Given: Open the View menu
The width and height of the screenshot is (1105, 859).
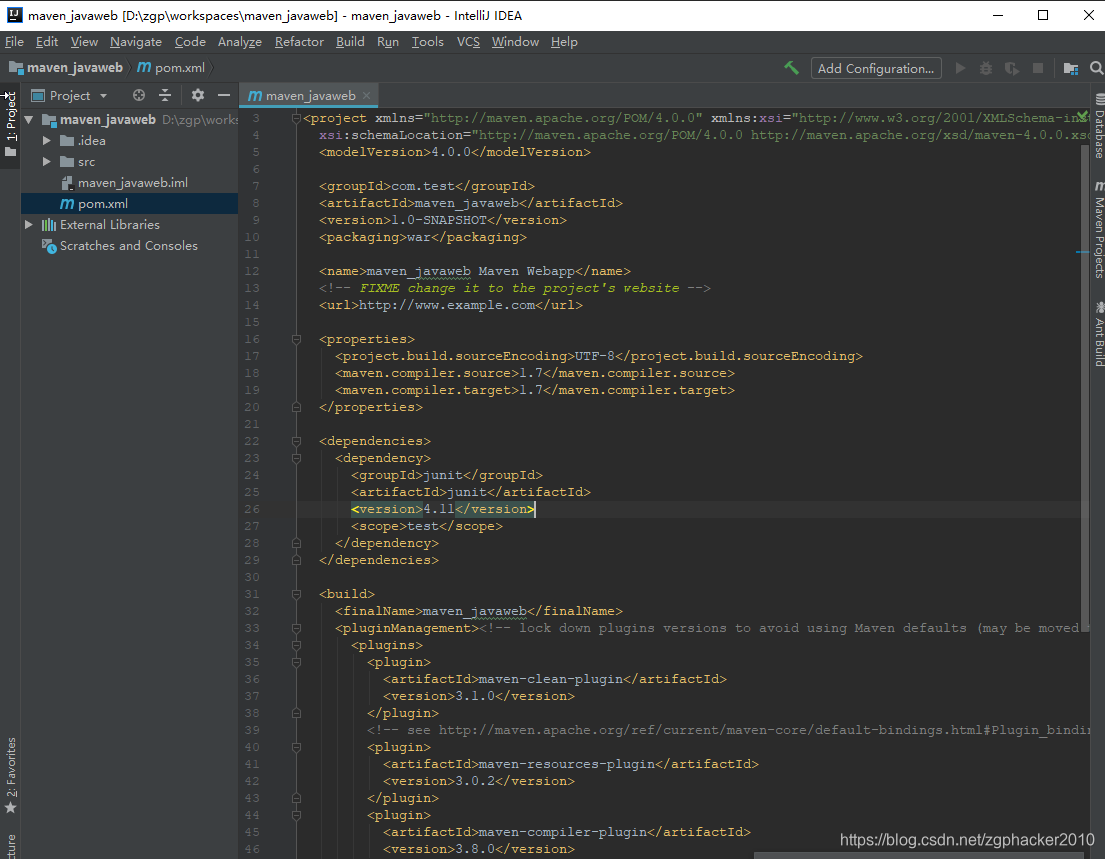Looking at the screenshot, I should (x=84, y=42).
